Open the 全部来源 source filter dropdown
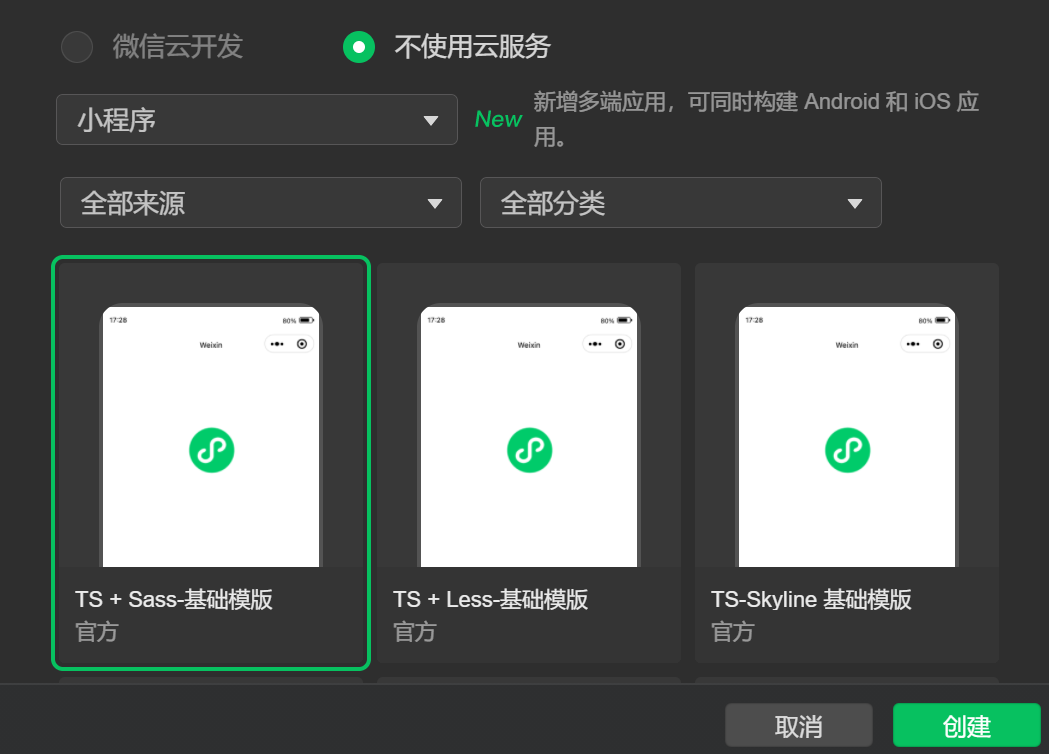The image size is (1049, 754). click(261, 203)
